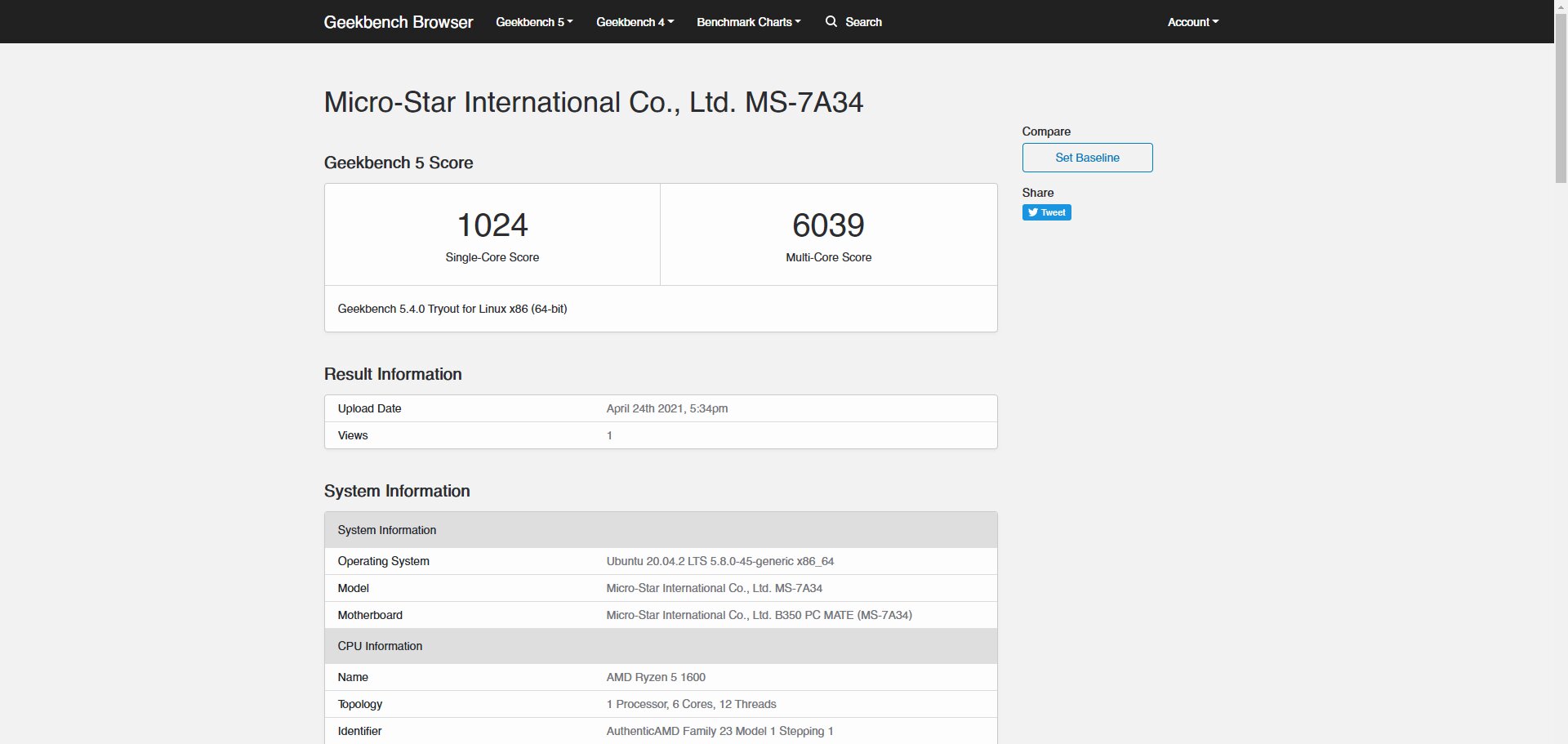The height and width of the screenshot is (744, 1568).
Task: Select single-core score 1024
Action: pos(492,225)
